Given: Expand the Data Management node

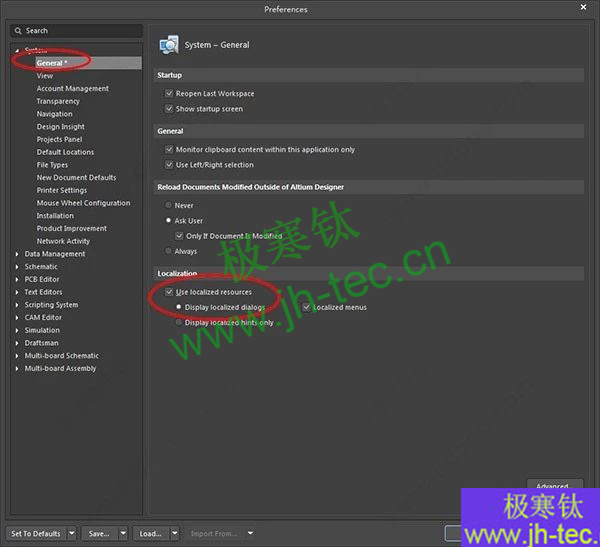Looking at the screenshot, I should (17, 254).
